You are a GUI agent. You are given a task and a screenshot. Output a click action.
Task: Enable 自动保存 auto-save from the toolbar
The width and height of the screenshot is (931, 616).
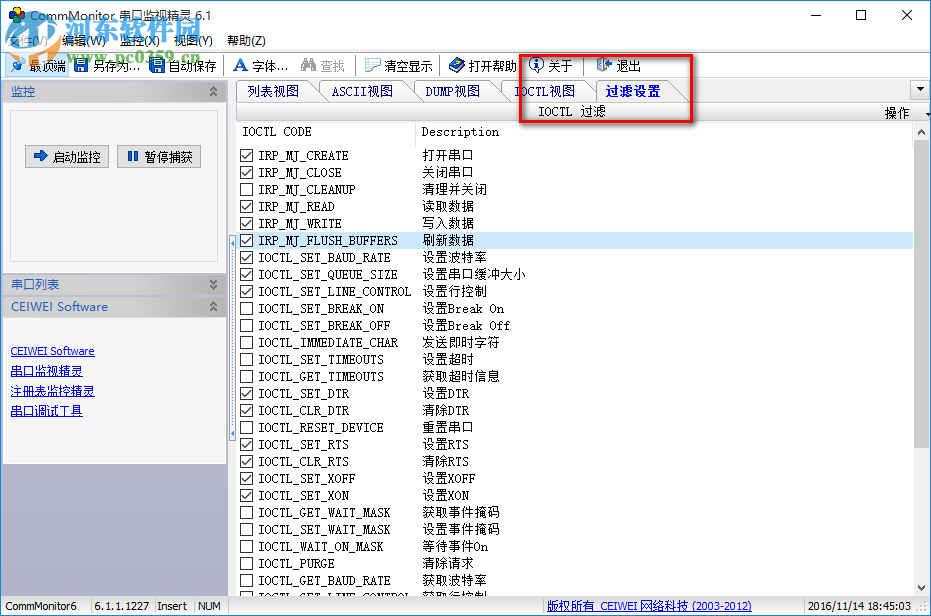[185, 64]
